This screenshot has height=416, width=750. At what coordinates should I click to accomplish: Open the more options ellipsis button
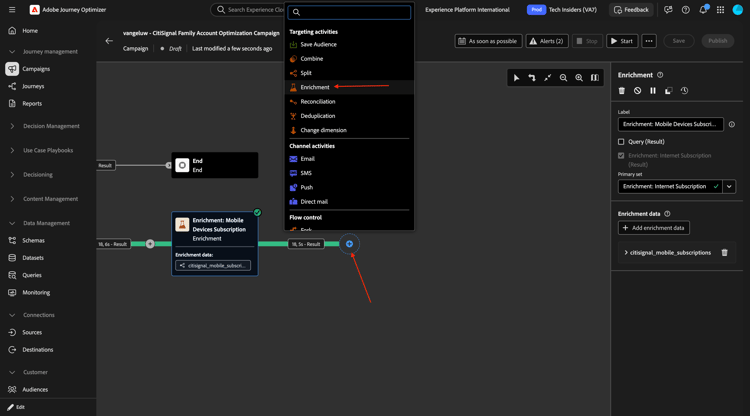(649, 41)
